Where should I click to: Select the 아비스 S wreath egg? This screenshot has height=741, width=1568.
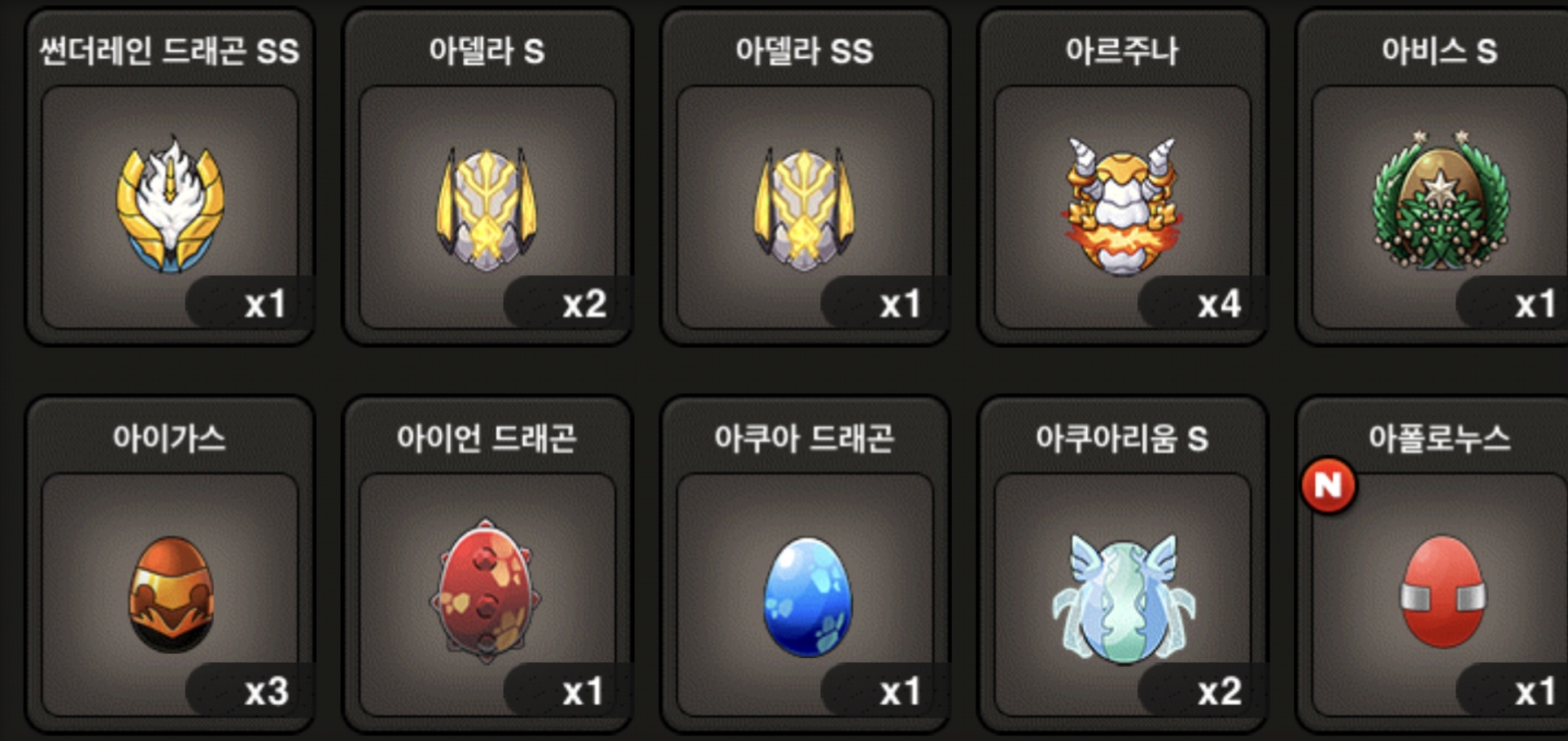1439,201
